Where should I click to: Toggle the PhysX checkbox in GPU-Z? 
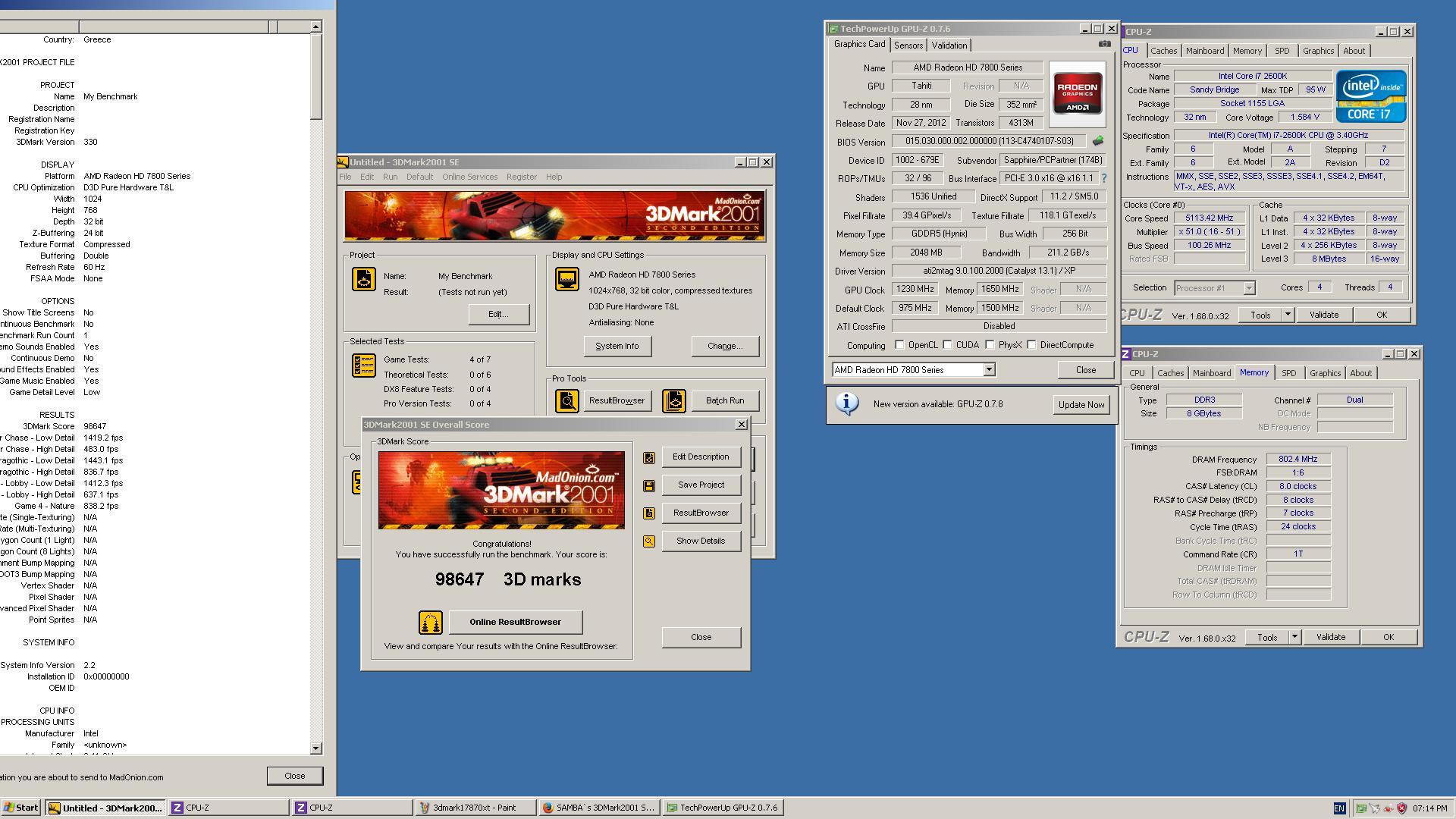click(x=990, y=345)
